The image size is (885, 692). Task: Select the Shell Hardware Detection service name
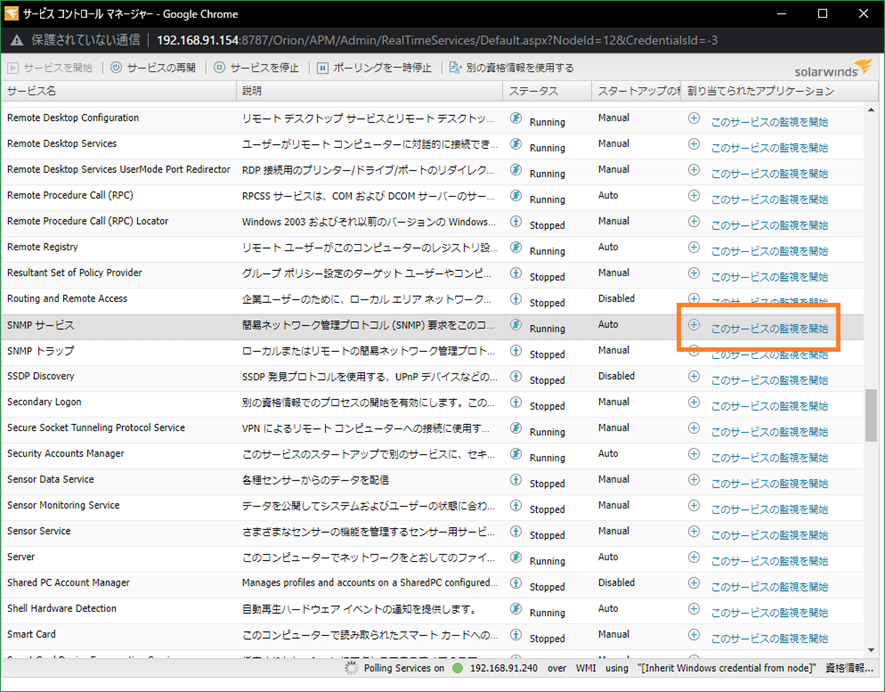pyautogui.click(x=62, y=608)
